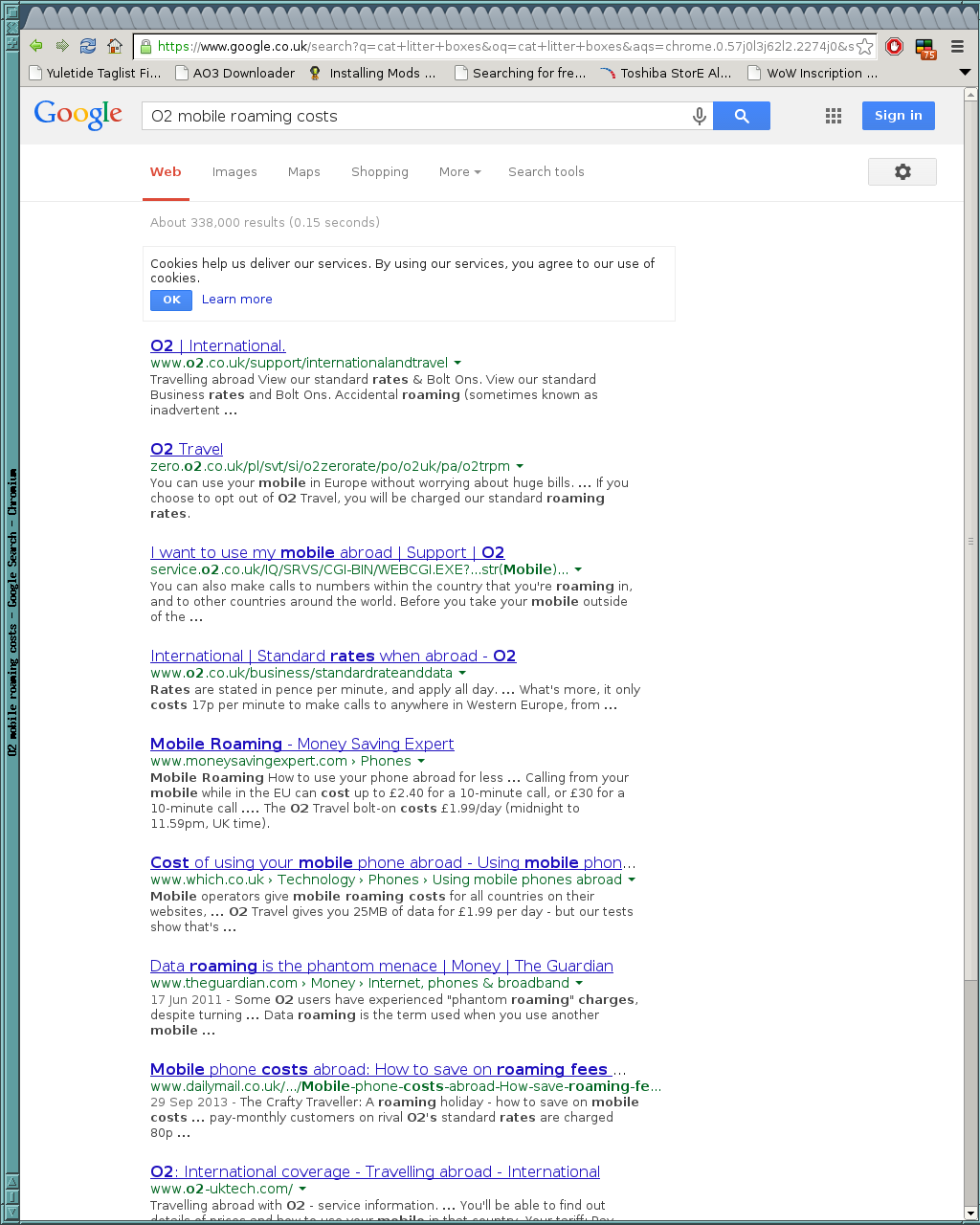Reload the page with the refresh icon
Viewport: 980px width, 1225px height.
point(88,46)
